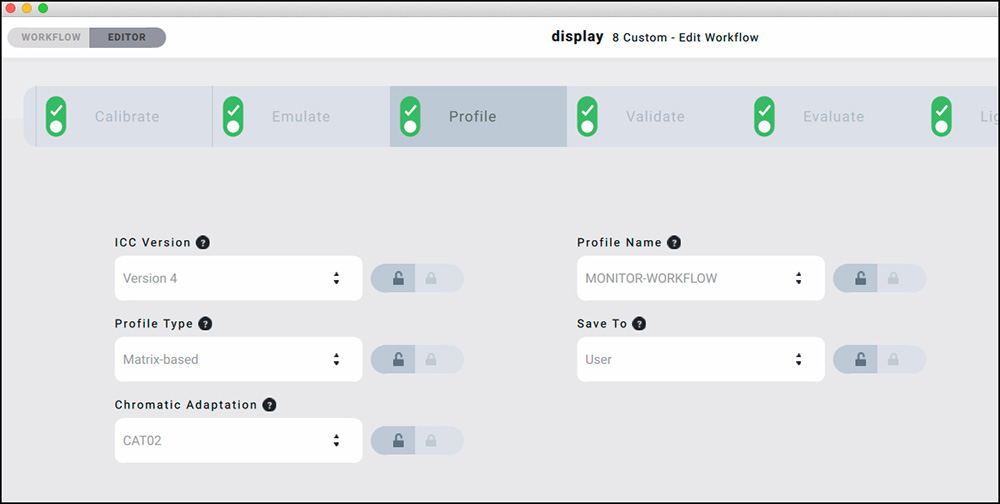Toggle the Emulate step switch
Viewport: 1000px width, 504px height.
[233, 117]
